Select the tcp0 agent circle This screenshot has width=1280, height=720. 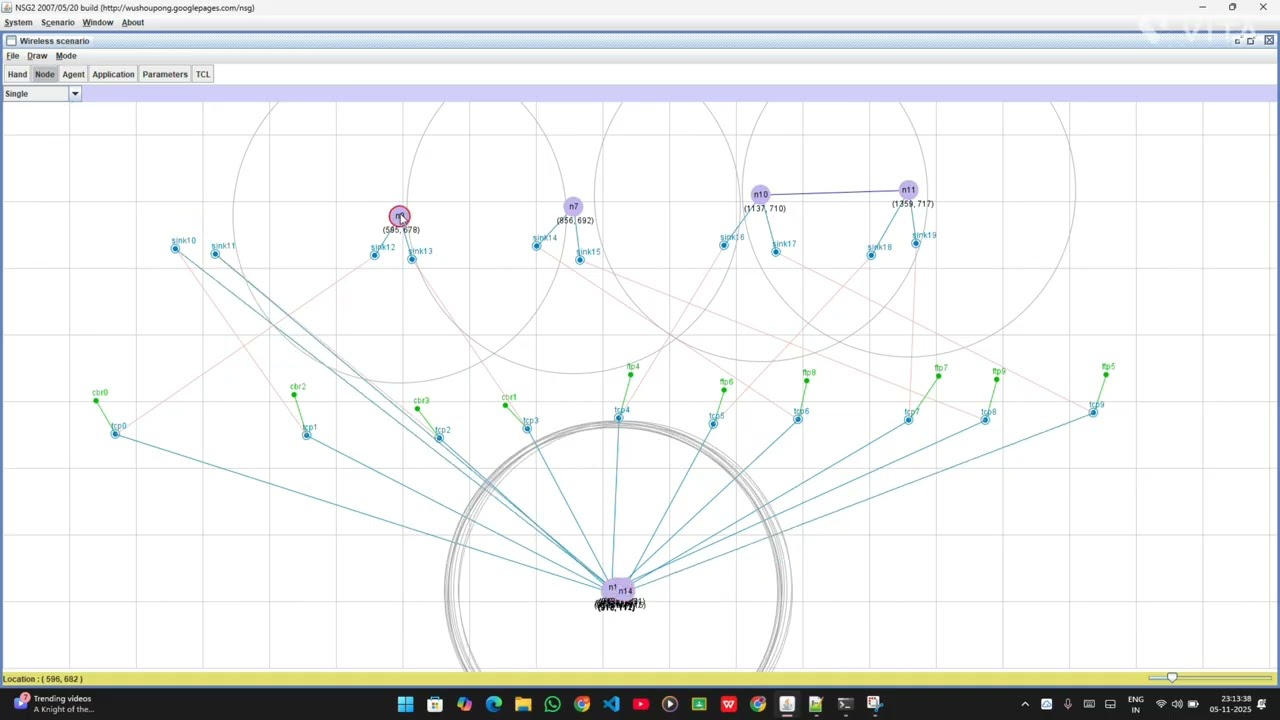[x=115, y=433]
